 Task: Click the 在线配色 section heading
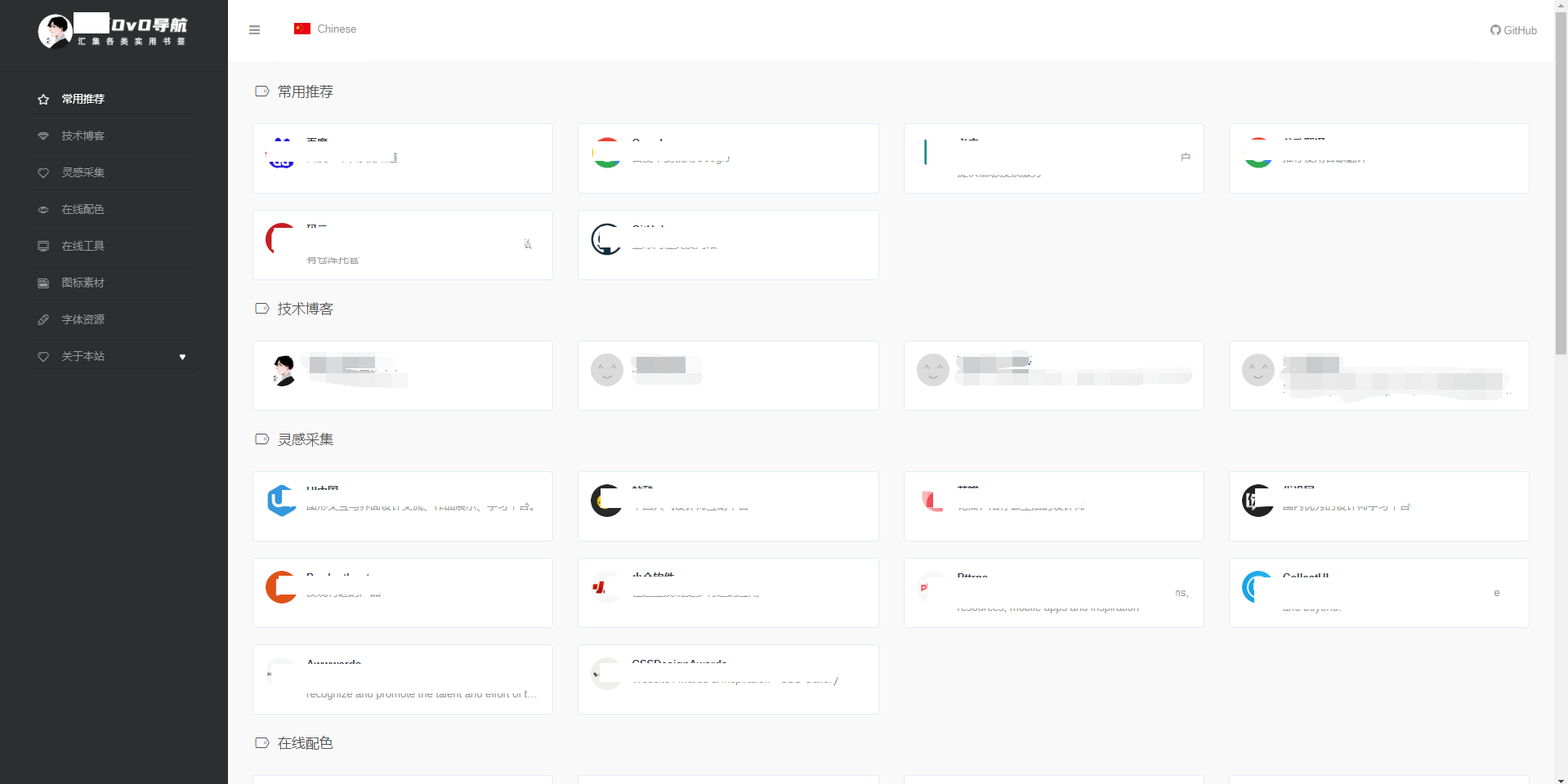click(294, 743)
